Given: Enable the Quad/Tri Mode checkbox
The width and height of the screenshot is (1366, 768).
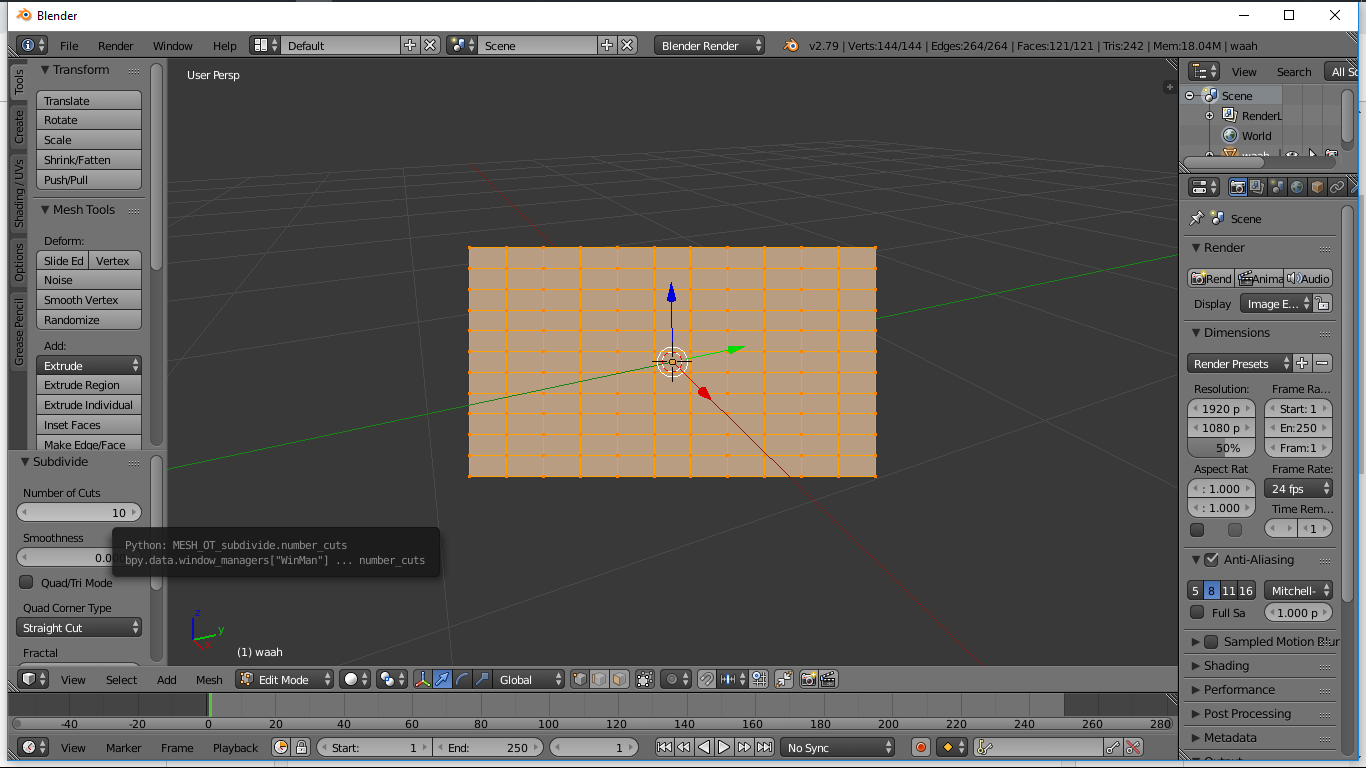Looking at the screenshot, I should point(27,582).
